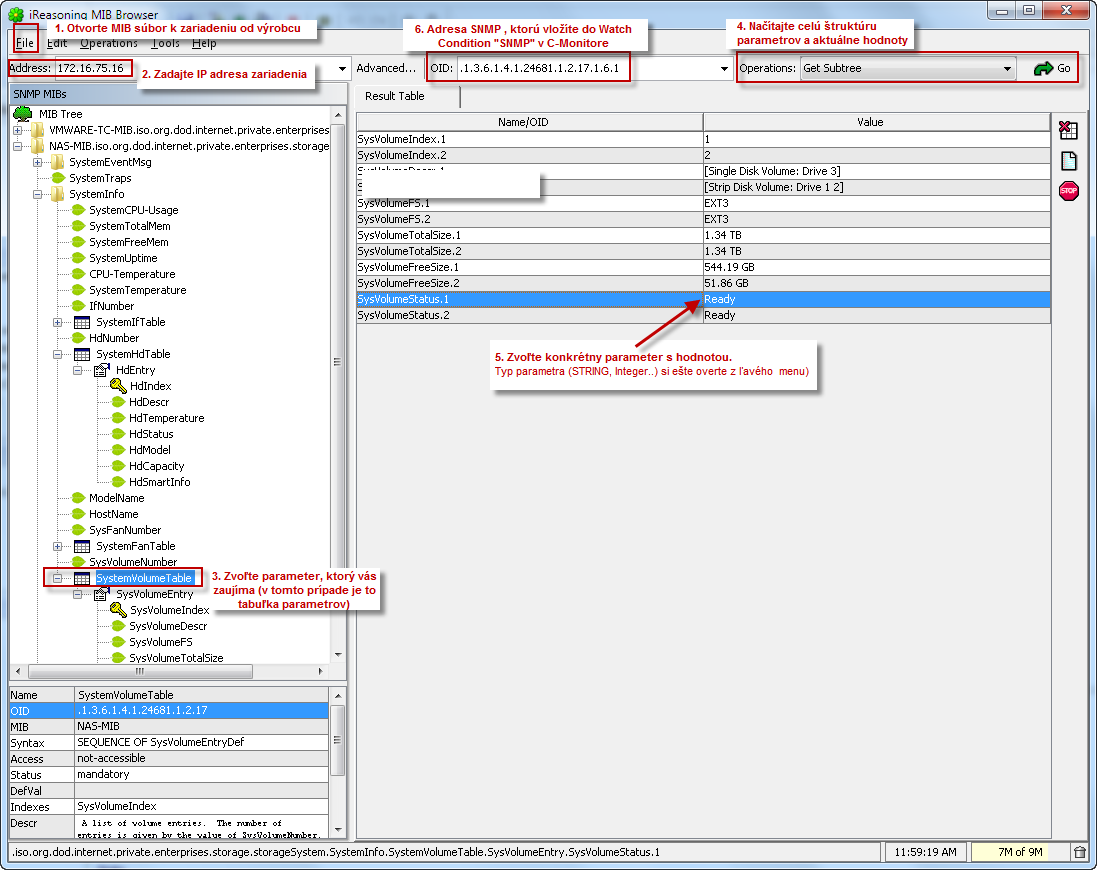The width and height of the screenshot is (1097, 870).
Task: Click the HdTemperature leaf icon
Action: click(118, 418)
